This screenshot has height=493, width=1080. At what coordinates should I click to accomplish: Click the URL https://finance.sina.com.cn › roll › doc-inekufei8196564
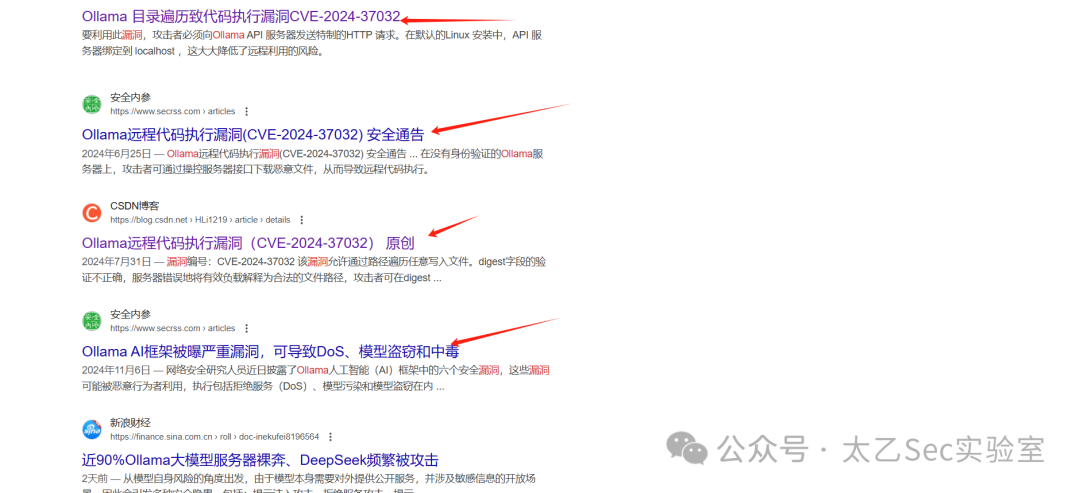click(214, 437)
